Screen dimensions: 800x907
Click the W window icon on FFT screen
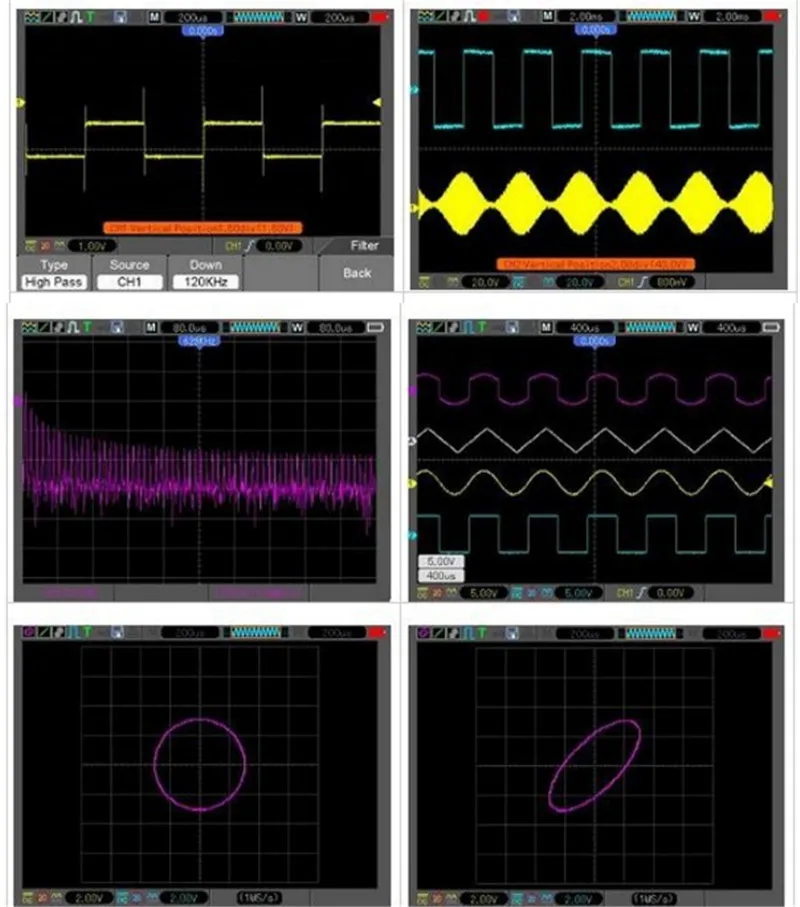[297, 328]
